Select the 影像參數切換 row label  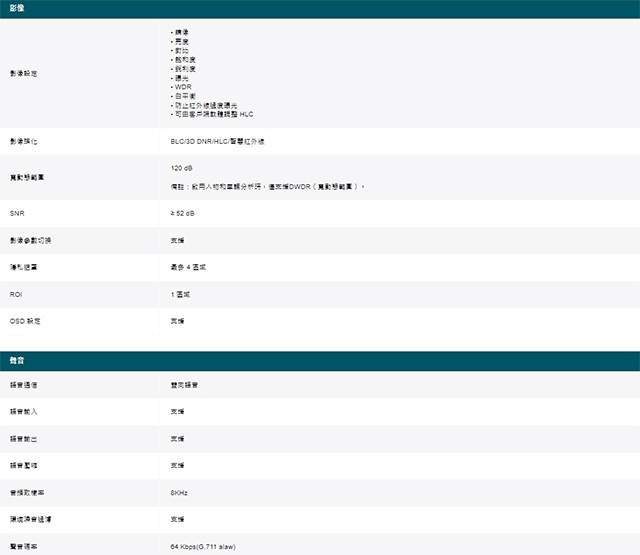pos(31,241)
